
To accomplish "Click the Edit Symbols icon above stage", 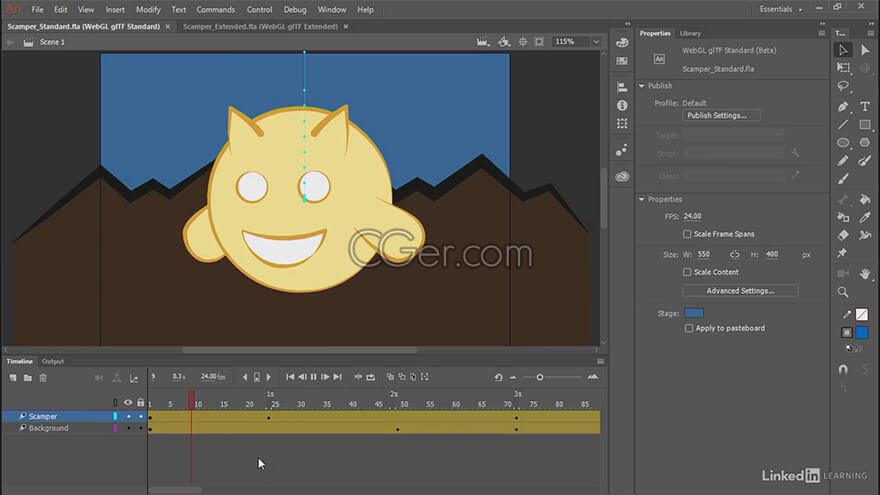I will click(x=503, y=42).
